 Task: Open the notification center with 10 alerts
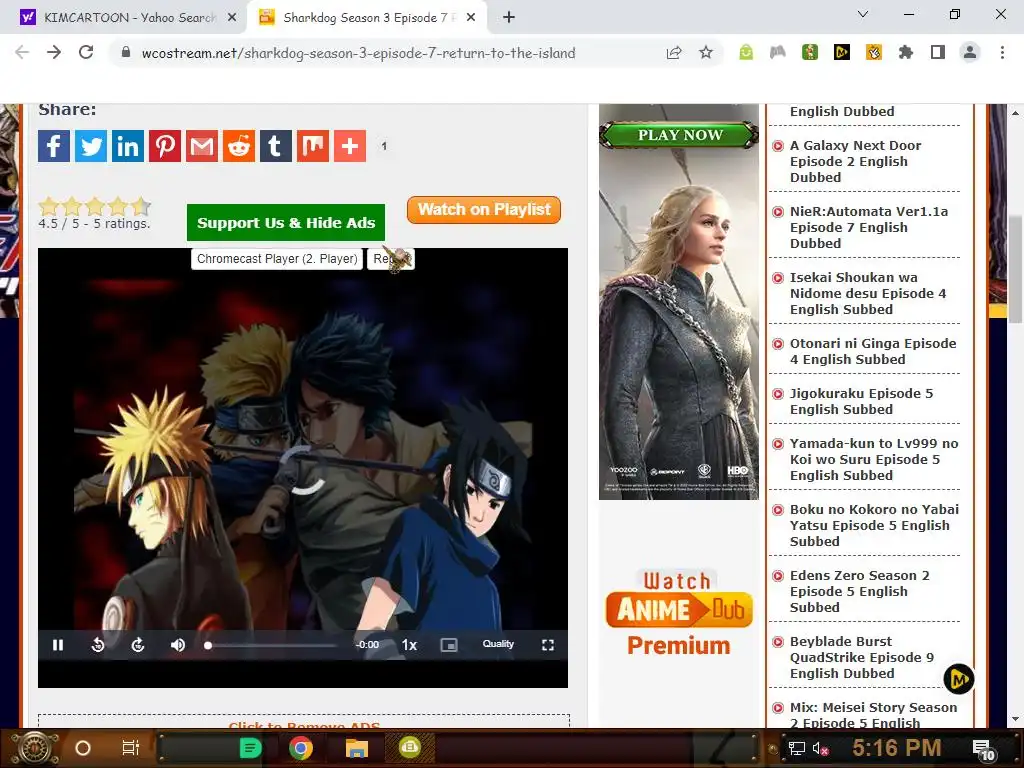[x=984, y=750]
